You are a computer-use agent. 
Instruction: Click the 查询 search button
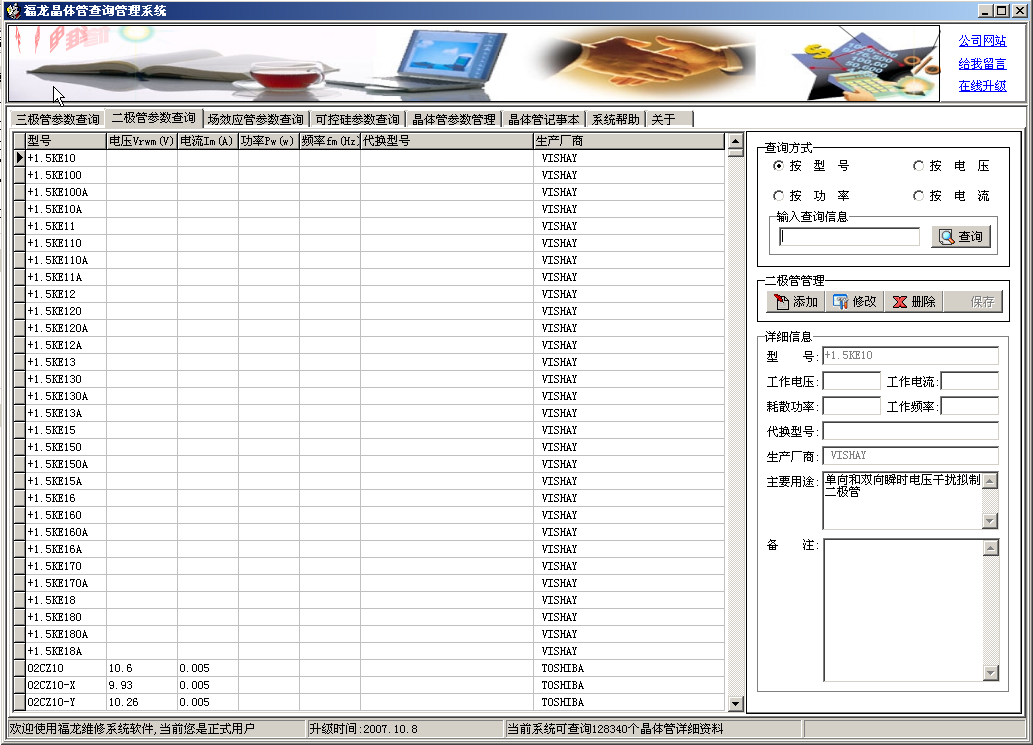(x=961, y=236)
